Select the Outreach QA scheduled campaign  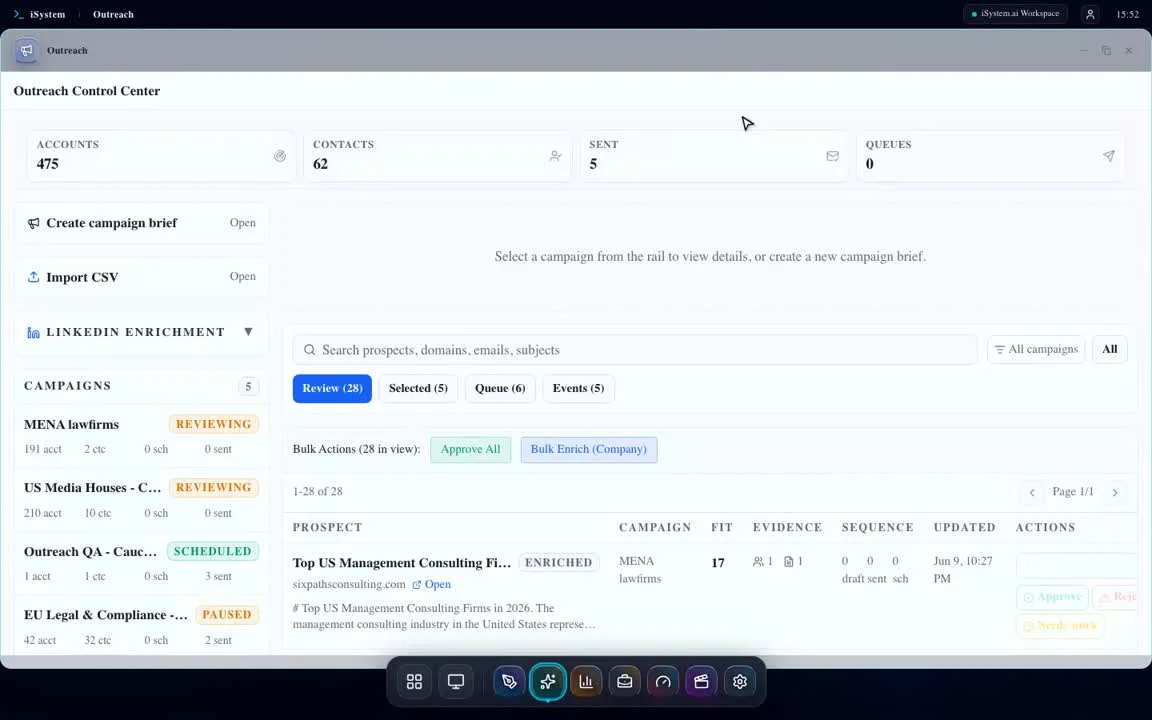pos(141,564)
